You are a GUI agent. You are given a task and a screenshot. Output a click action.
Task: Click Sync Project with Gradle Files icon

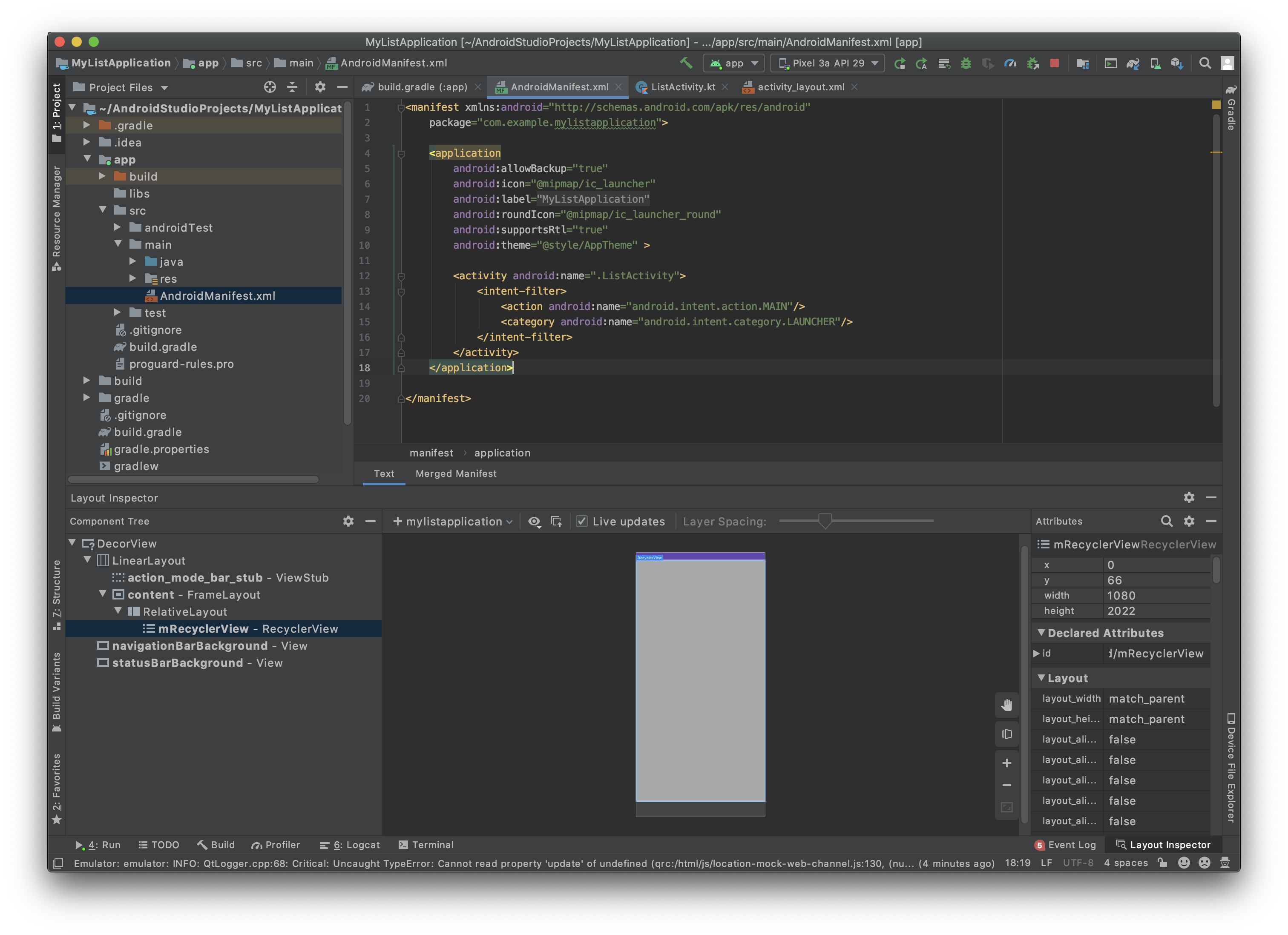pos(1133,63)
